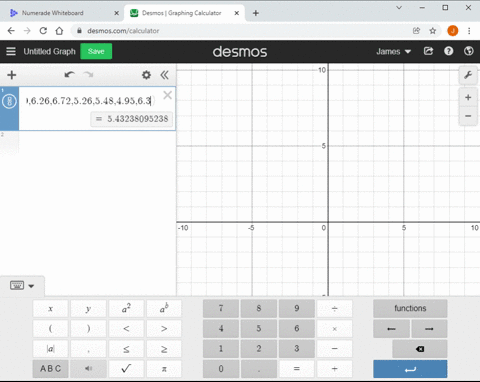Tap the pi key
Viewport: 480px width, 382px height.
tap(164, 369)
